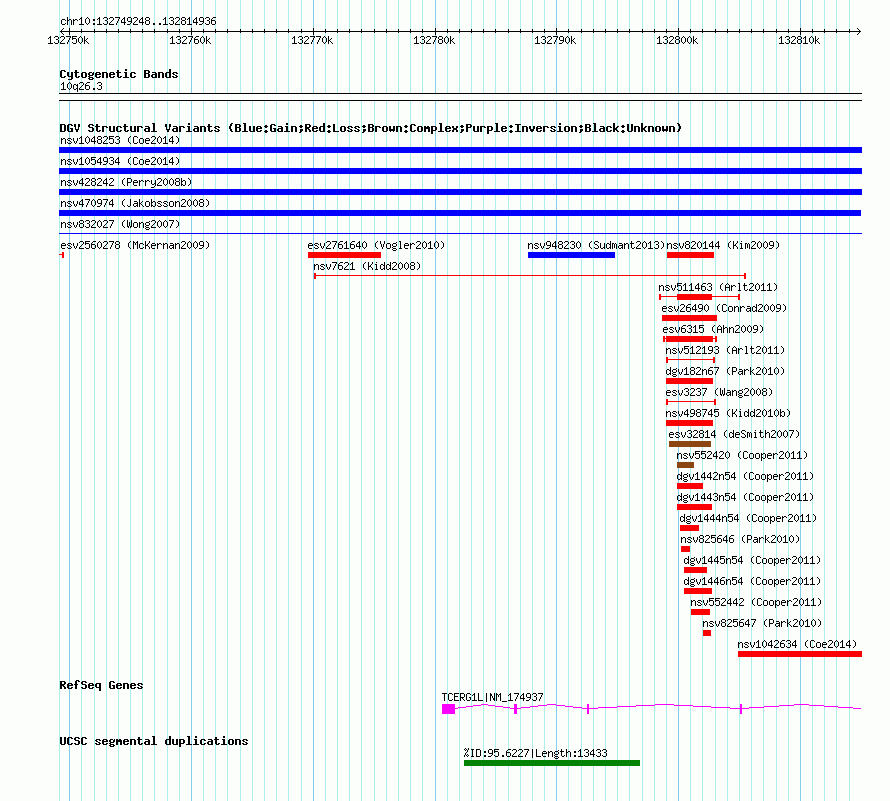Select the nsv511463 (Arlt2011) variant label
890x801 pixels.
718,287
